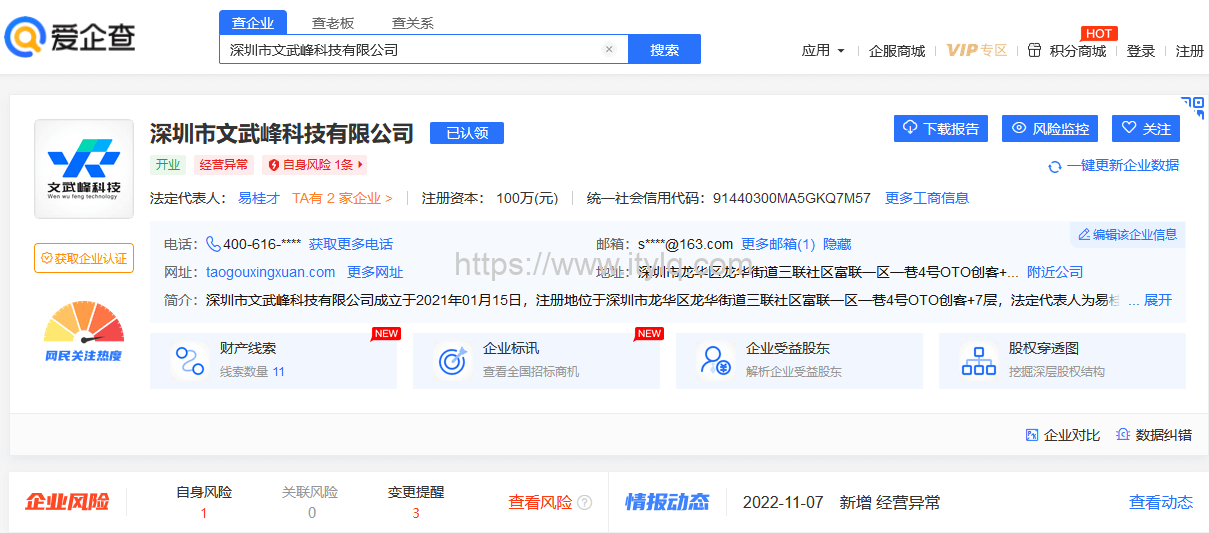Click 隐藏 to hide the email
The width and height of the screenshot is (1209, 533).
[838, 244]
